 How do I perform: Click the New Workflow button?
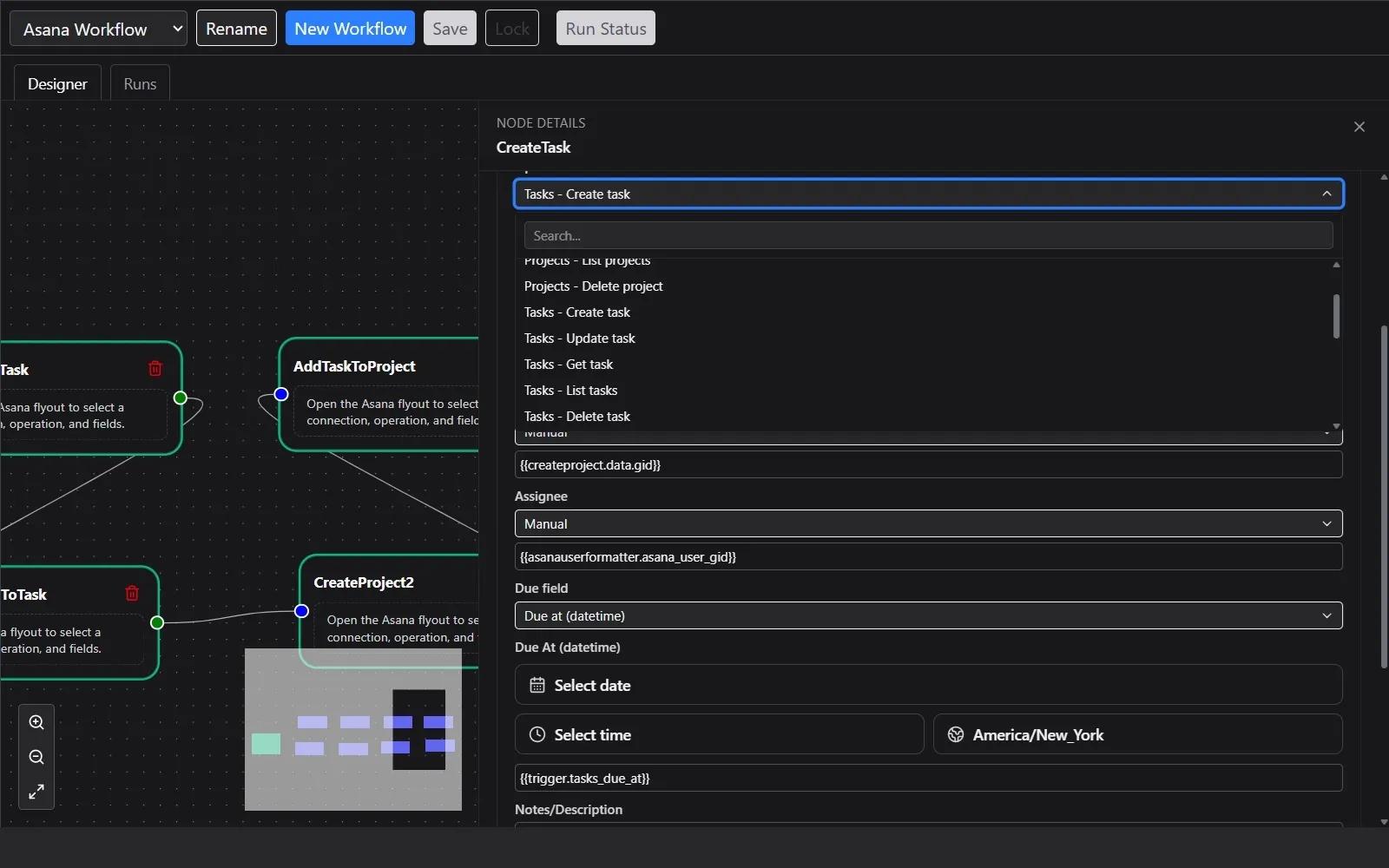[x=350, y=29]
